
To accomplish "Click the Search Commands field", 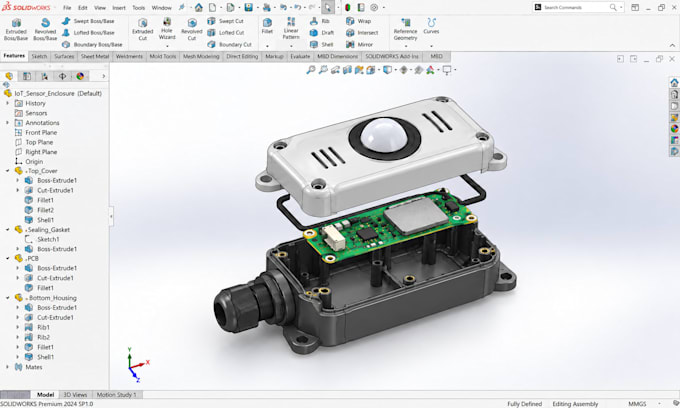I will pos(575,7).
